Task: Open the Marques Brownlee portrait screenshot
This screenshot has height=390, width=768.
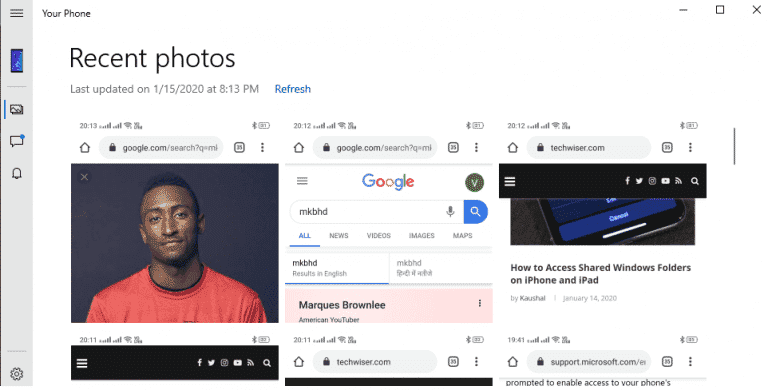Action: 175,221
